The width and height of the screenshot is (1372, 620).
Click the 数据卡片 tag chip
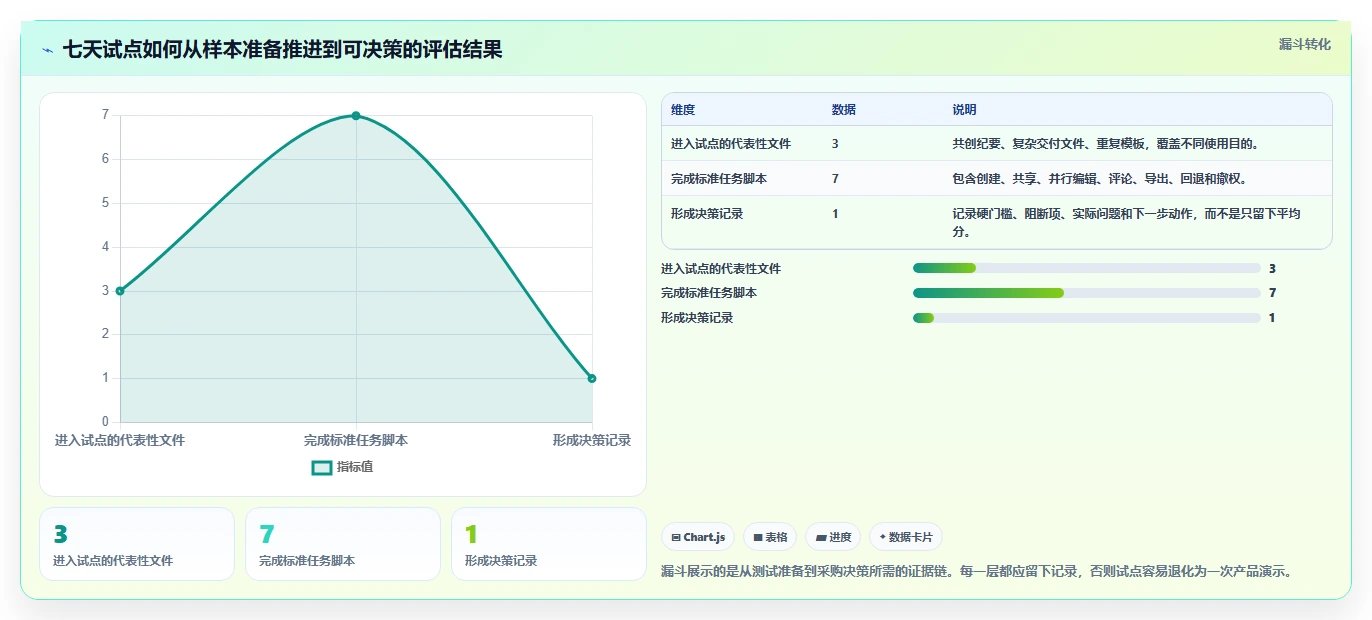[x=906, y=537]
